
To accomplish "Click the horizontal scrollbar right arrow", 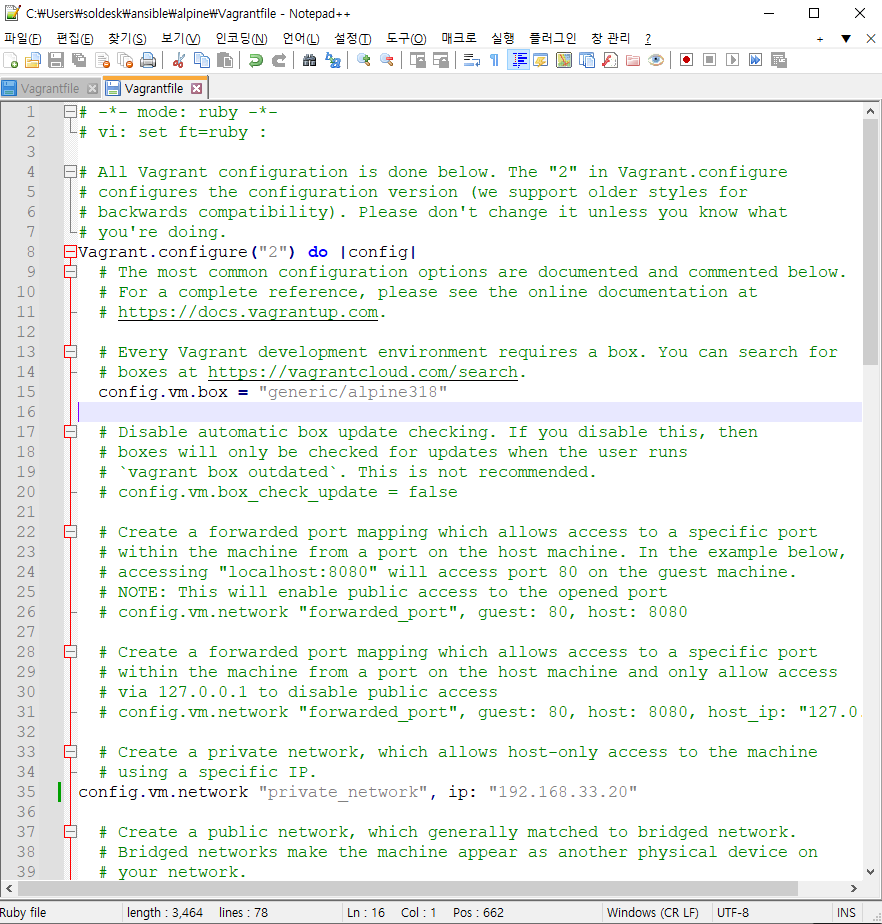I will (x=854, y=888).
